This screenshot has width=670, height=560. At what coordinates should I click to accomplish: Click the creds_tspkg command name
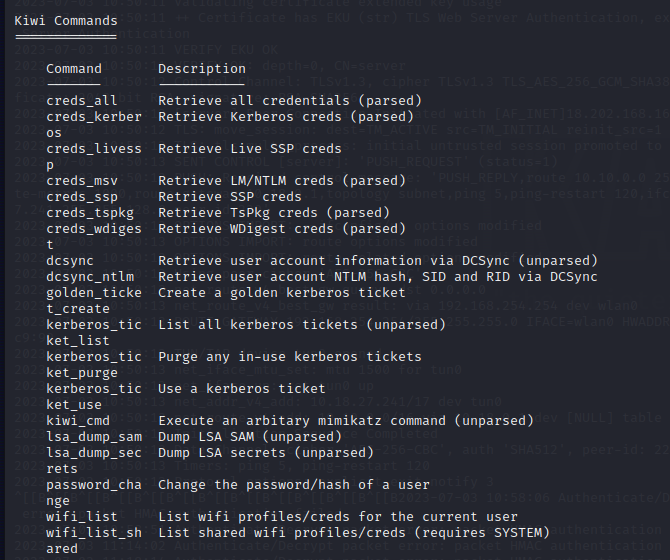pyautogui.click(x=90, y=213)
